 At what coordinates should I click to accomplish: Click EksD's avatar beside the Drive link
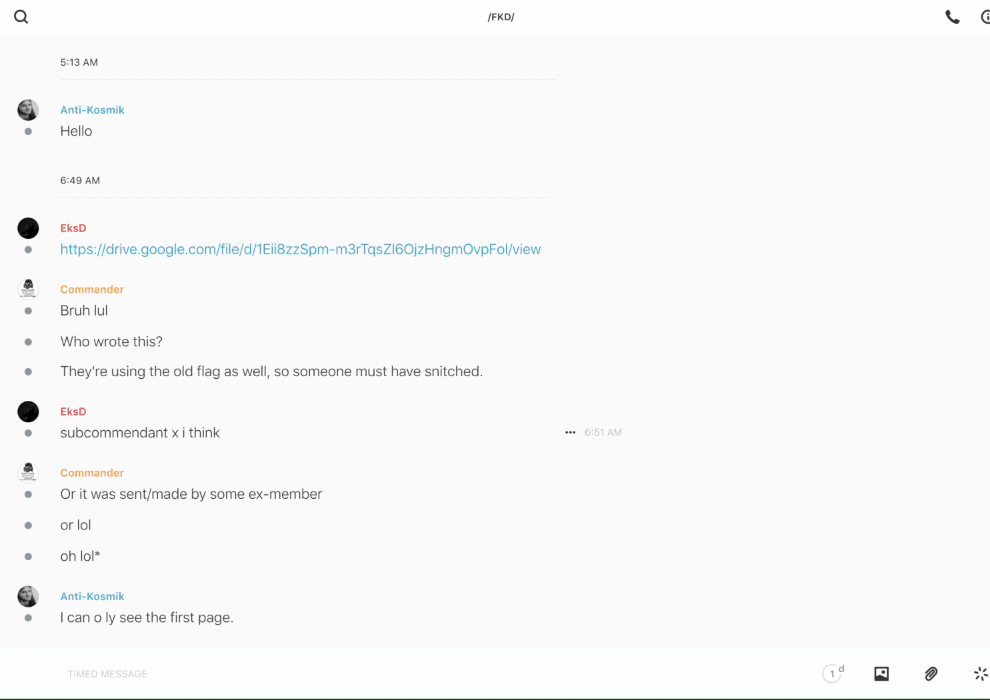[28, 228]
